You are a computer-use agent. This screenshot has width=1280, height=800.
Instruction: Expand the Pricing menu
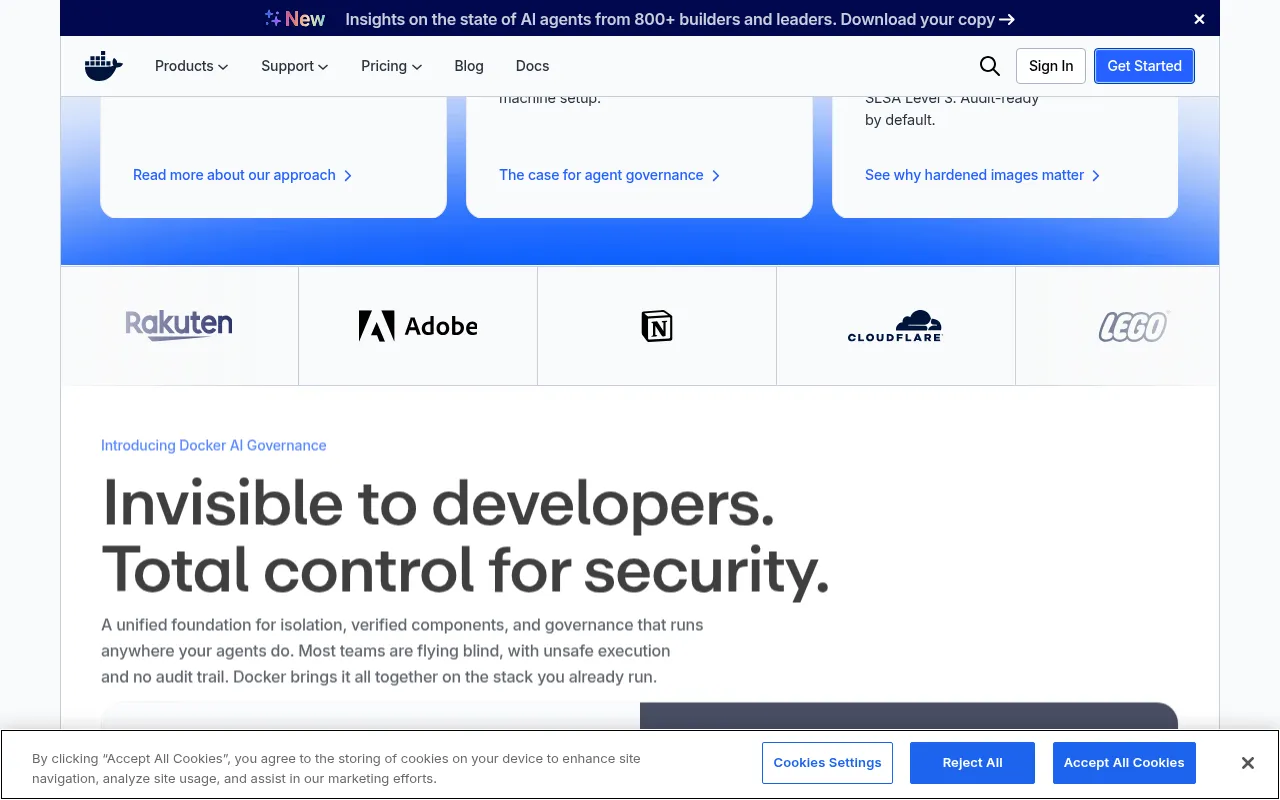point(391,66)
